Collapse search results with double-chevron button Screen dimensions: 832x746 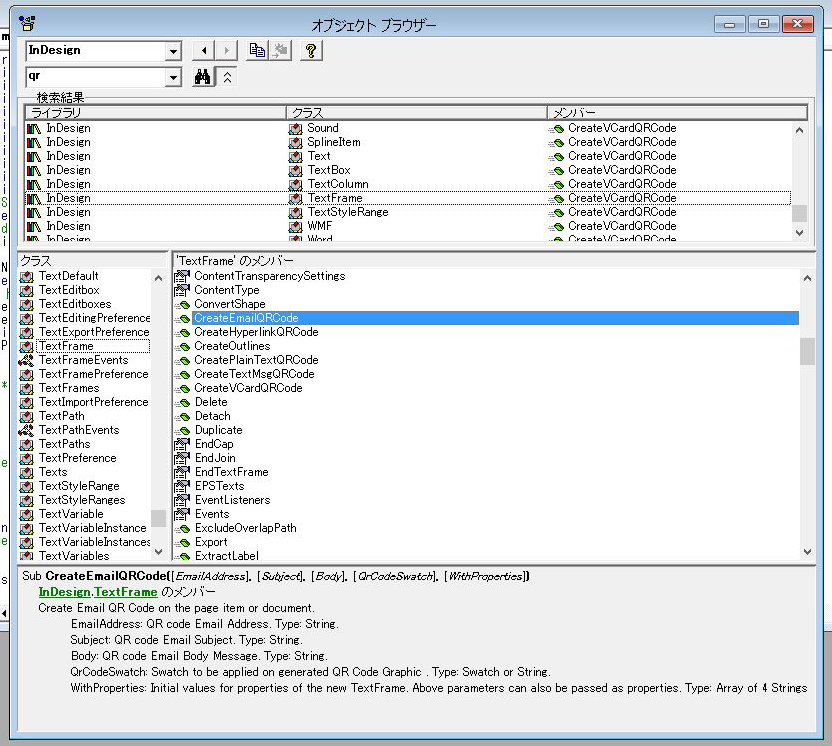(x=227, y=77)
